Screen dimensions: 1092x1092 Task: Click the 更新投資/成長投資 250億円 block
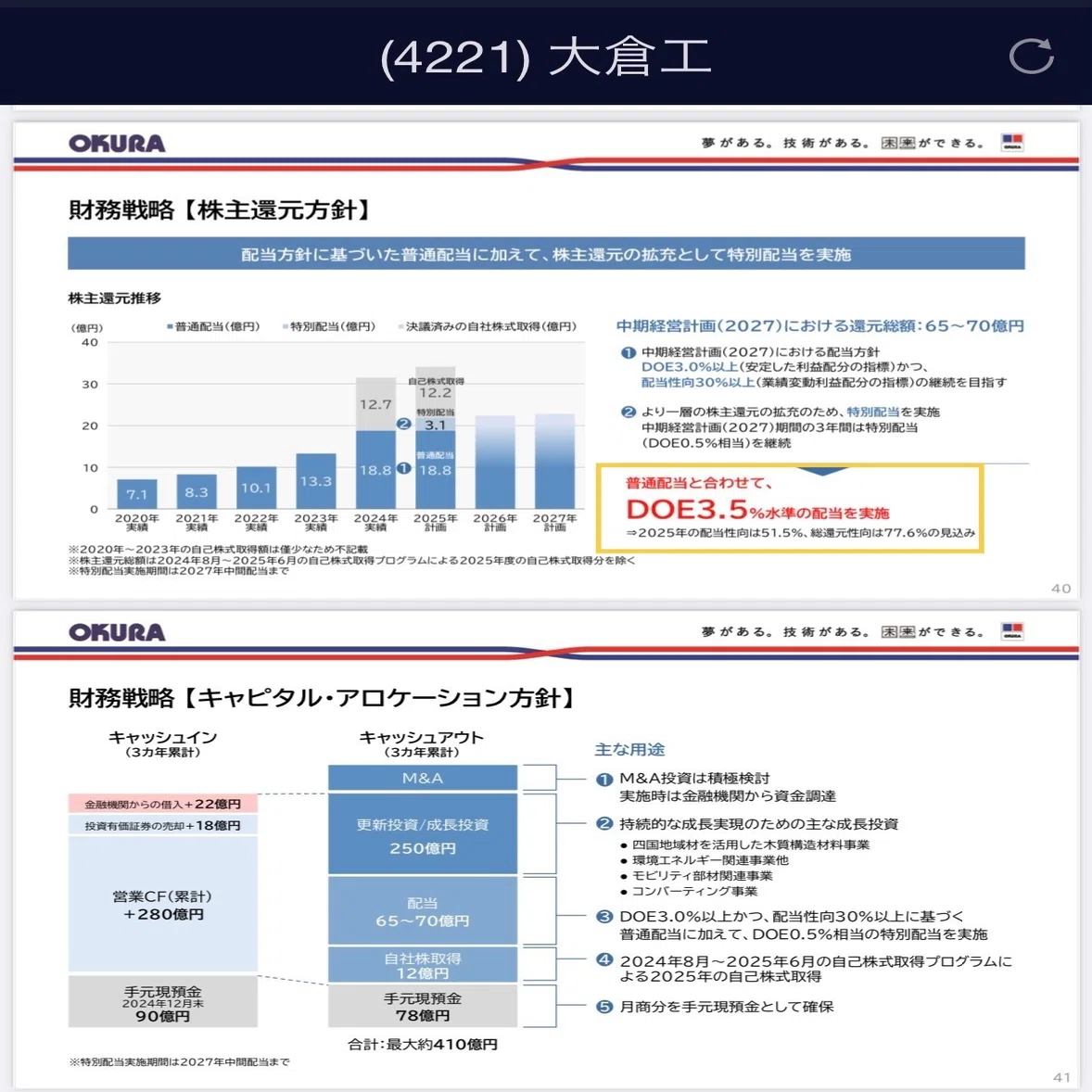coord(423,834)
